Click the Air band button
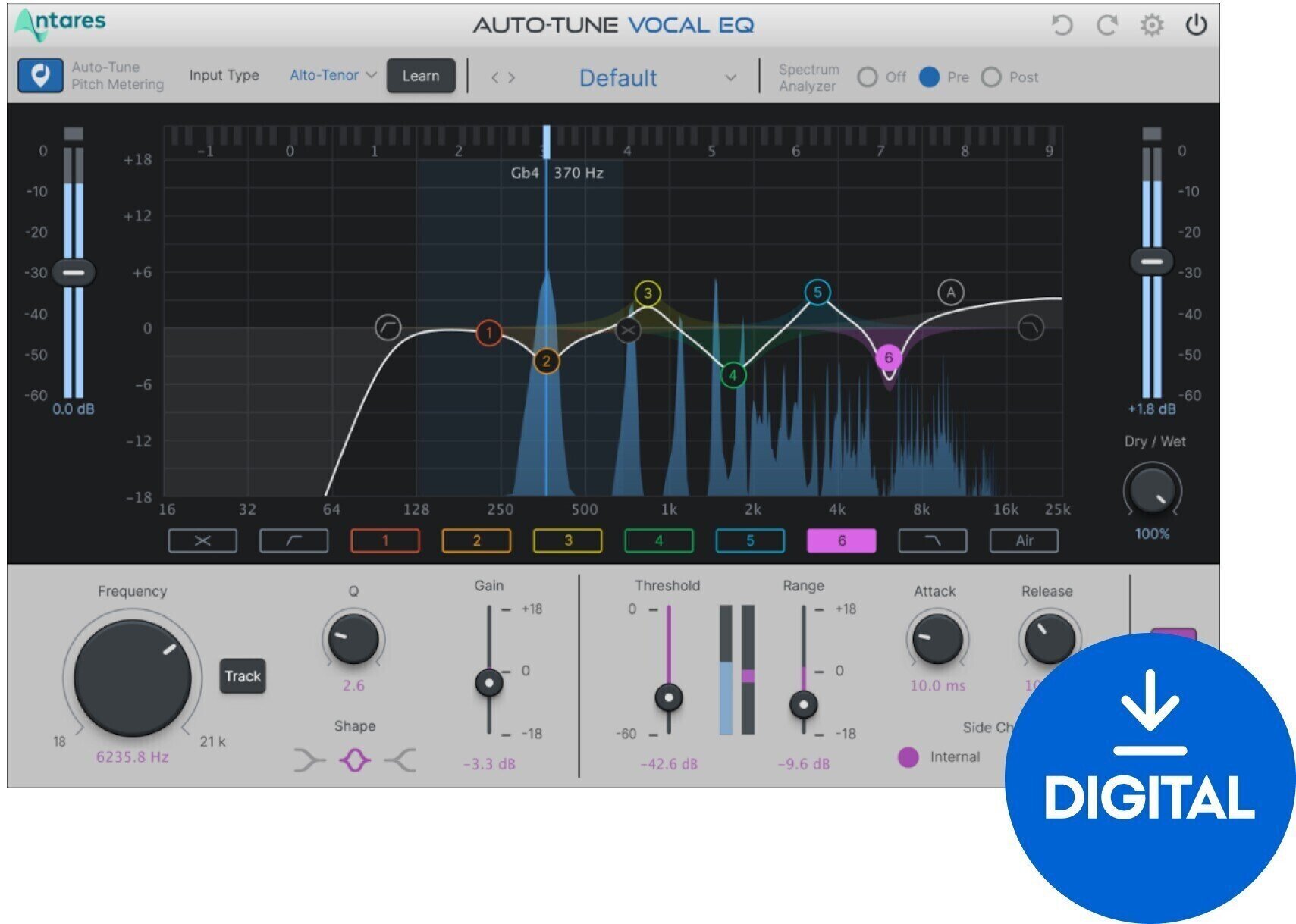The image size is (1296, 924). point(1024,540)
